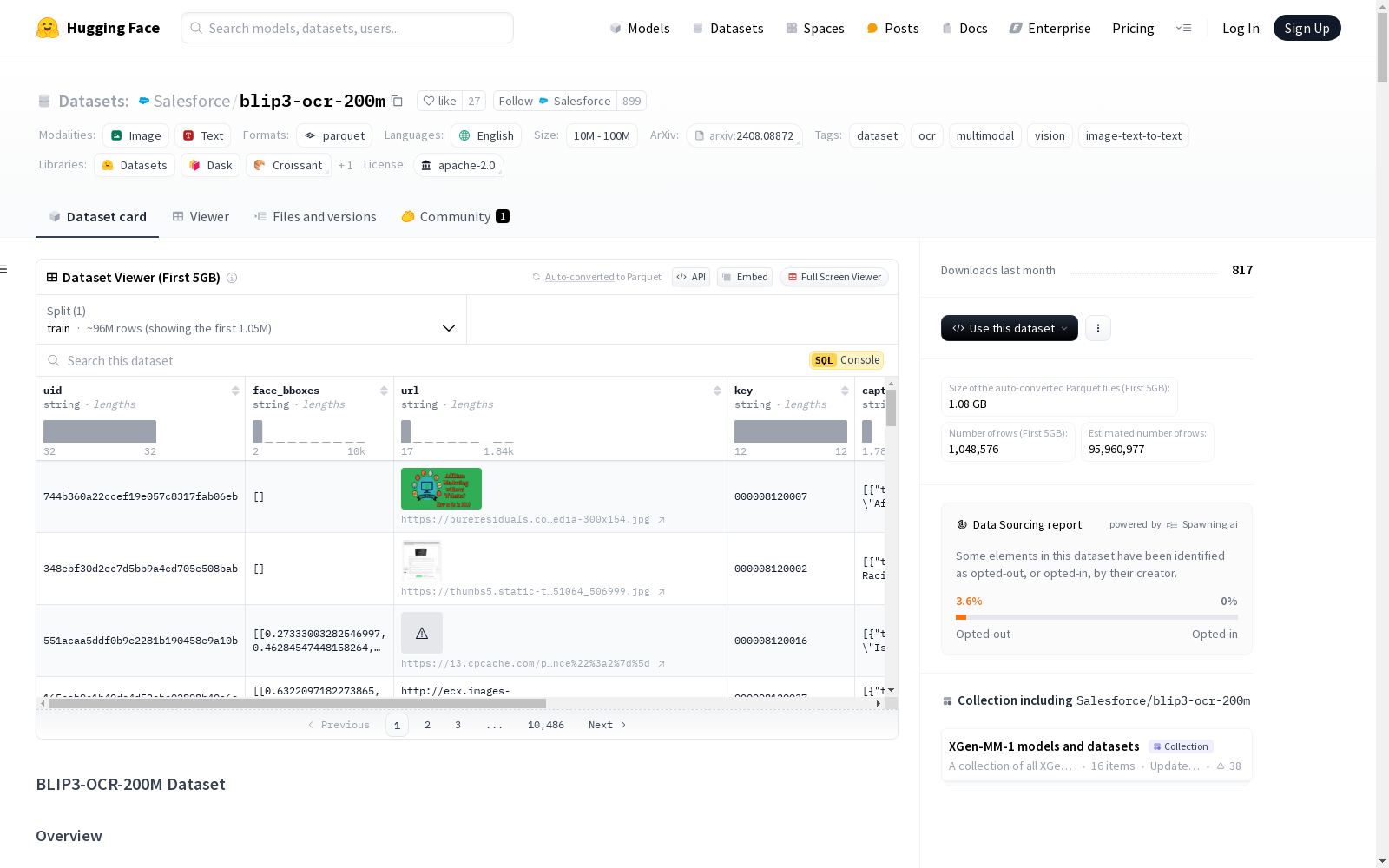Sort by the url column sort icon

(717, 391)
